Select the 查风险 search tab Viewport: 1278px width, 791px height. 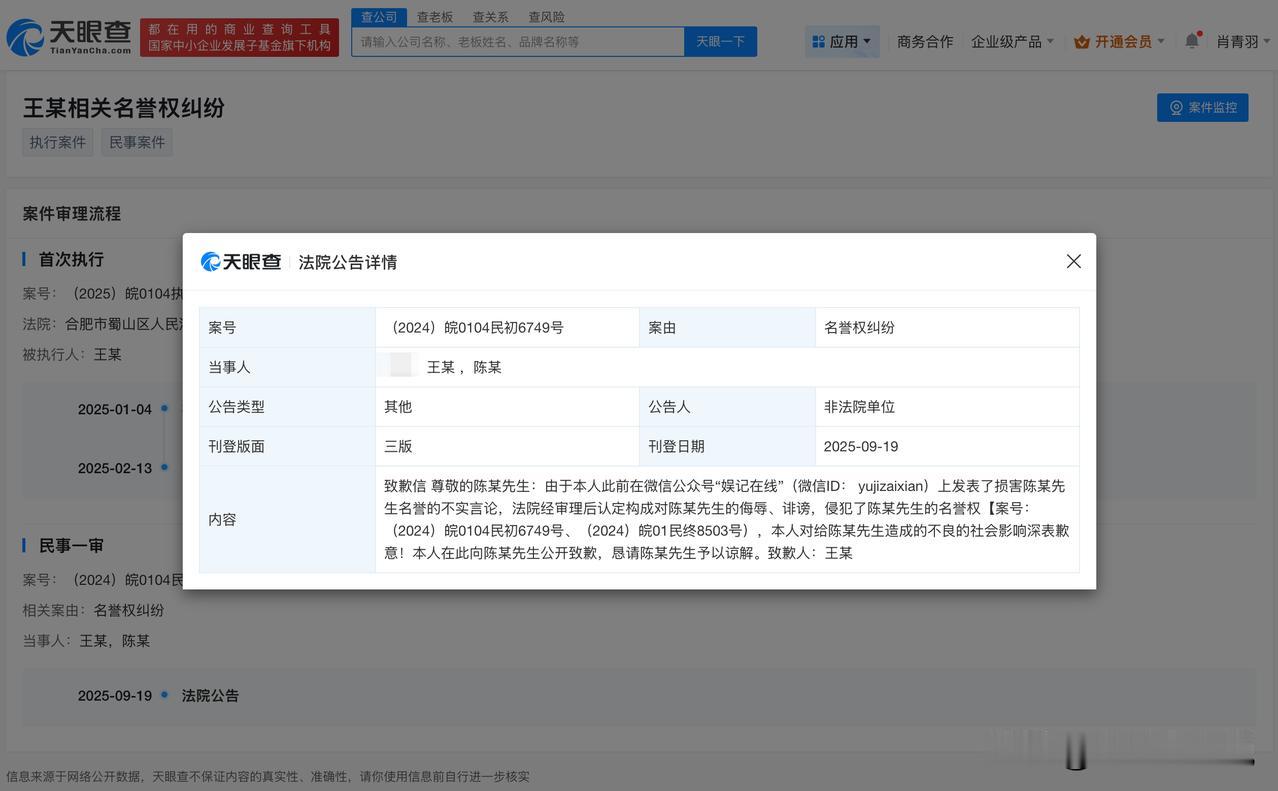pyautogui.click(x=546, y=17)
